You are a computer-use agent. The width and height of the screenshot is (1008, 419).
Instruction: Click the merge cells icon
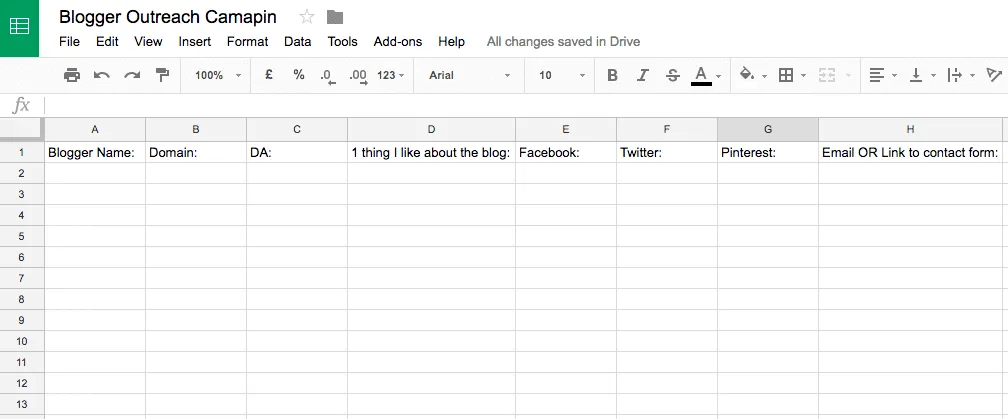click(x=827, y=75)
